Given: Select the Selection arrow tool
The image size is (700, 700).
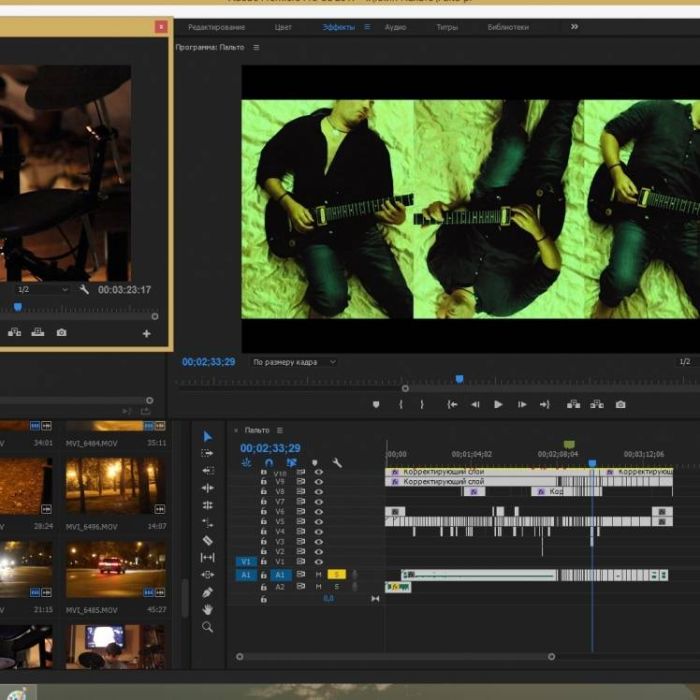Looking at the screenshot, I should [x=208, y=436].
